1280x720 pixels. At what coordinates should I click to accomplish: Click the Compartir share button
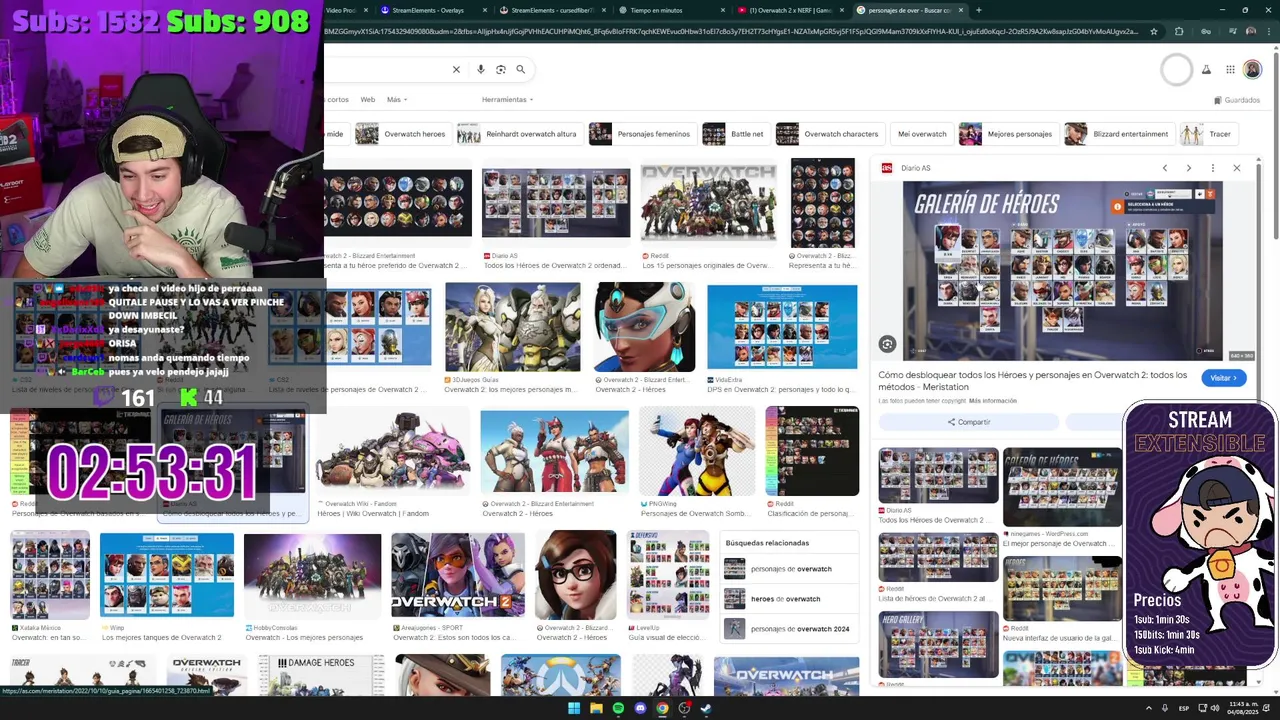tap(968, 422)
